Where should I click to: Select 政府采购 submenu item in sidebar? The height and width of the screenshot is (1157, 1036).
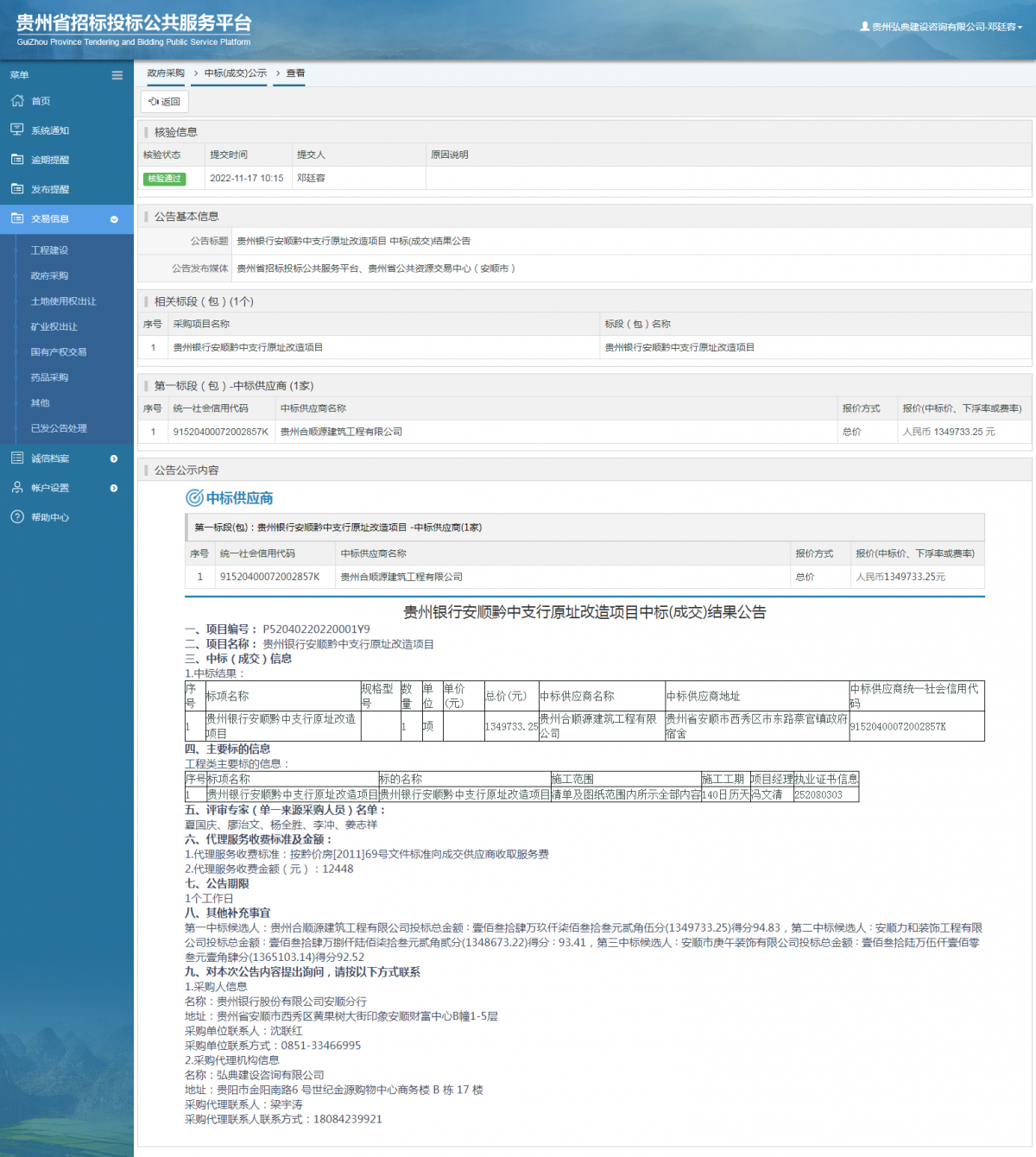click(x=49, y=275)
